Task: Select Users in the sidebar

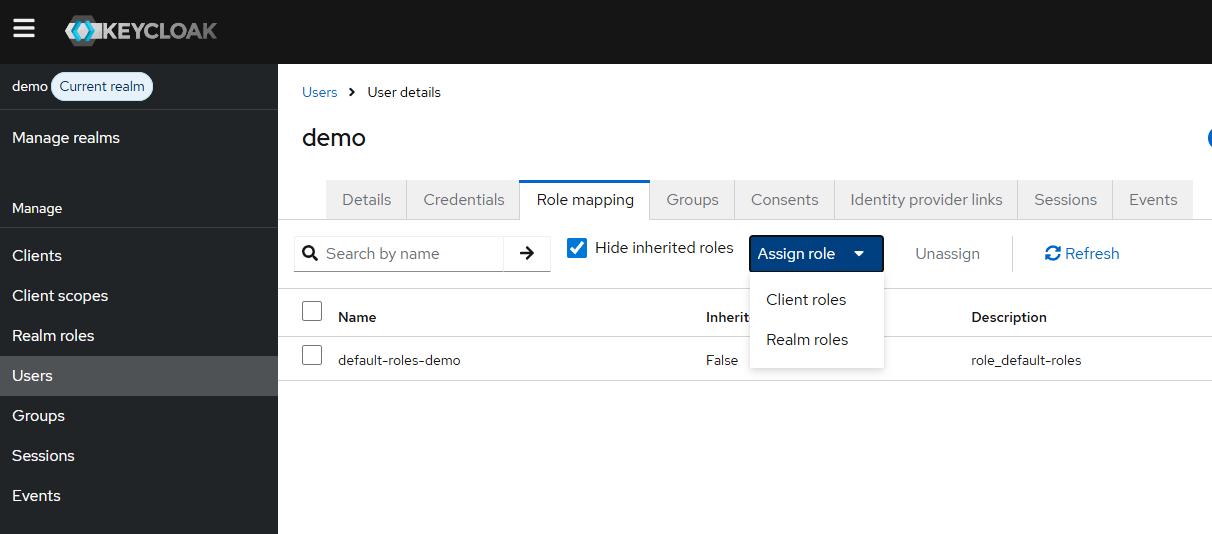Action: coord(139,376)
